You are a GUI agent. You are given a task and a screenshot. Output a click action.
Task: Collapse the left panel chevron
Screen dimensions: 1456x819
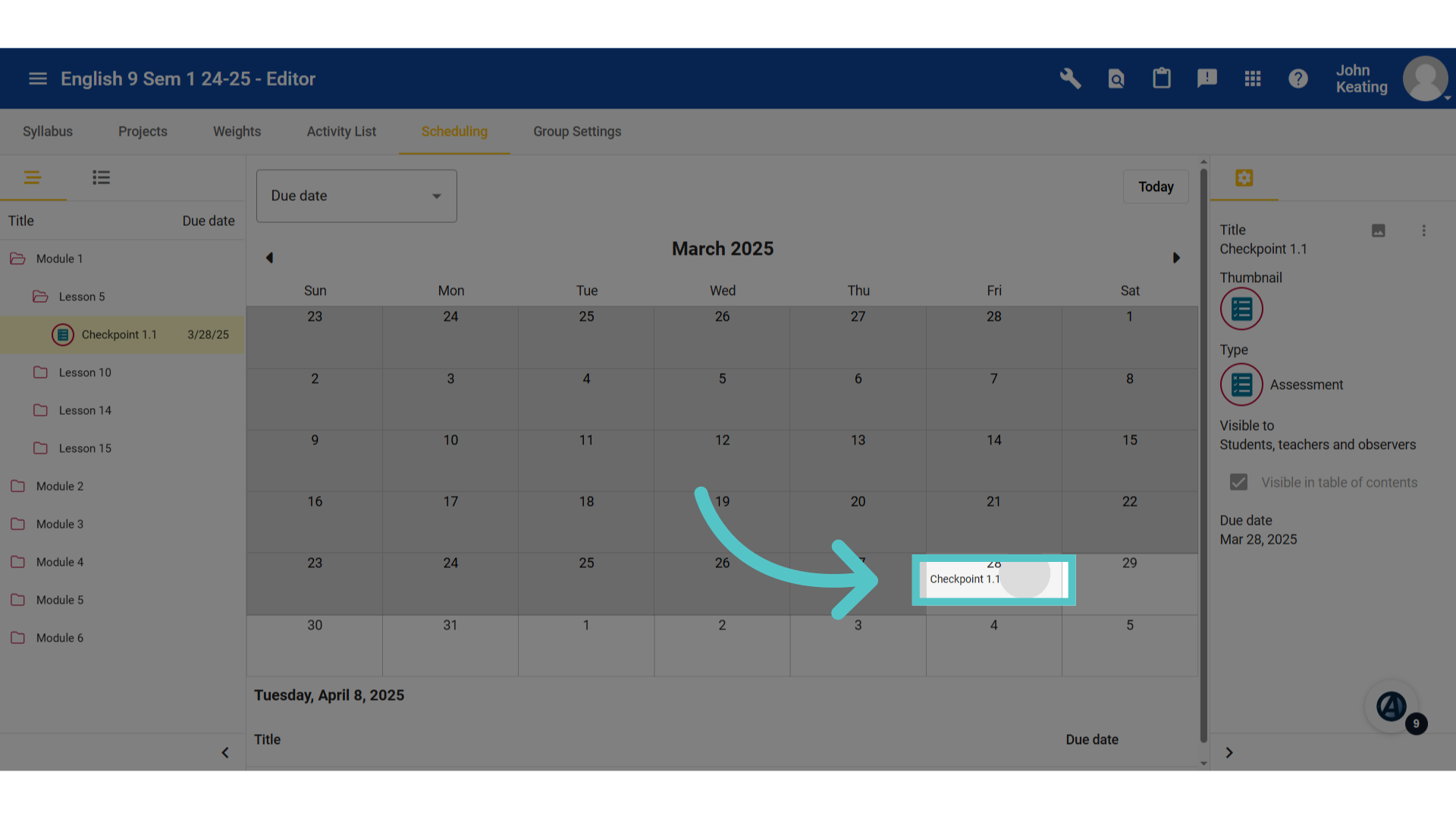(225, 753)
